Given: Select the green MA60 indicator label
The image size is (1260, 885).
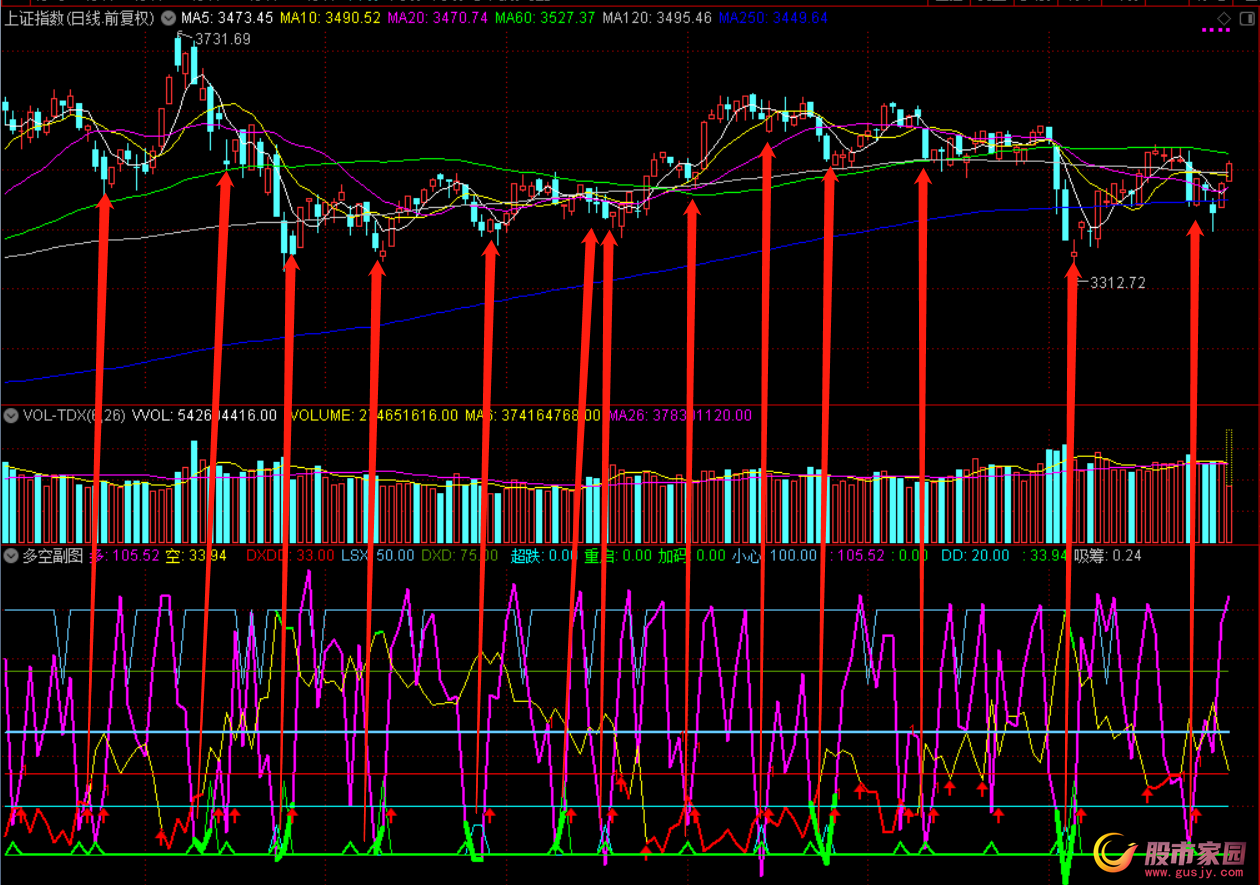Looking at the screenshot, I should point(544,18).
